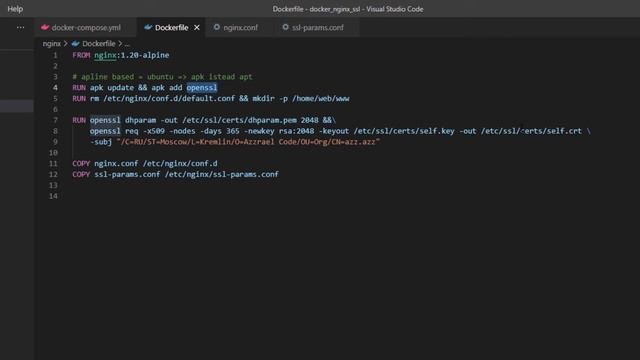Click the Dockerfile whale icon in tab

point(148,27)
